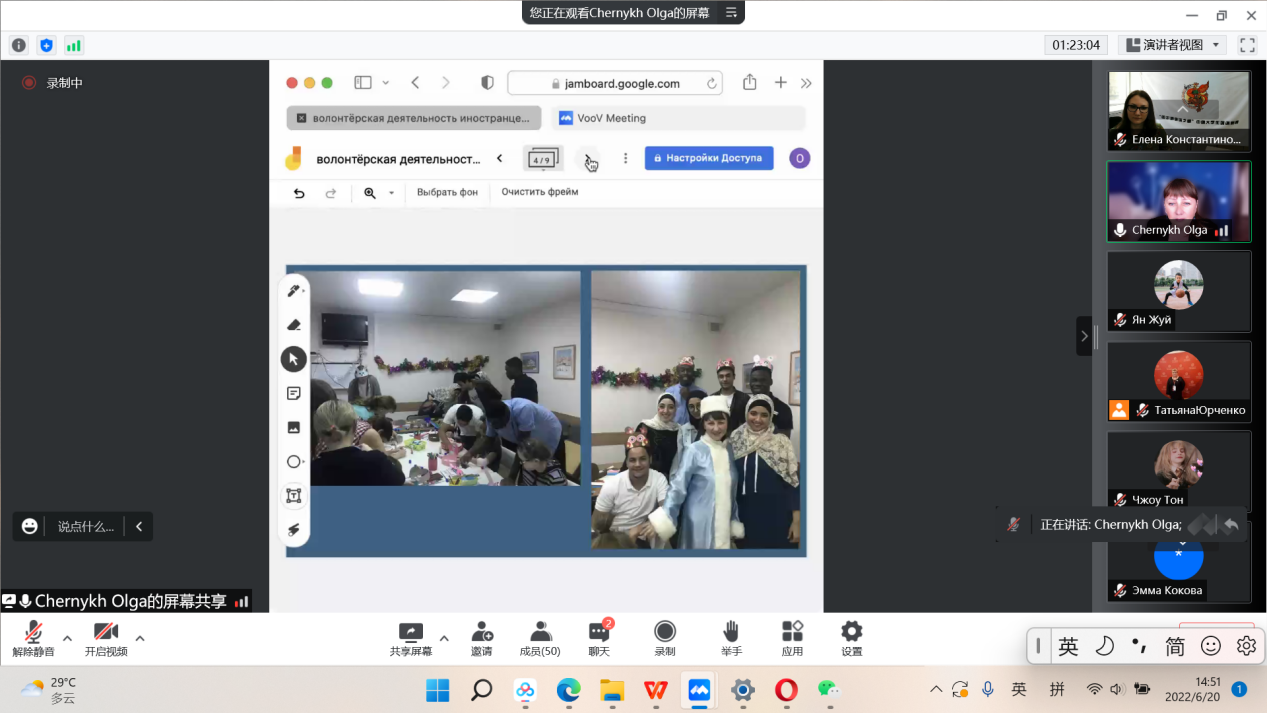Select Chernykh Olga's video thumbnail
1267x713 pixels.
(1179, 201)
